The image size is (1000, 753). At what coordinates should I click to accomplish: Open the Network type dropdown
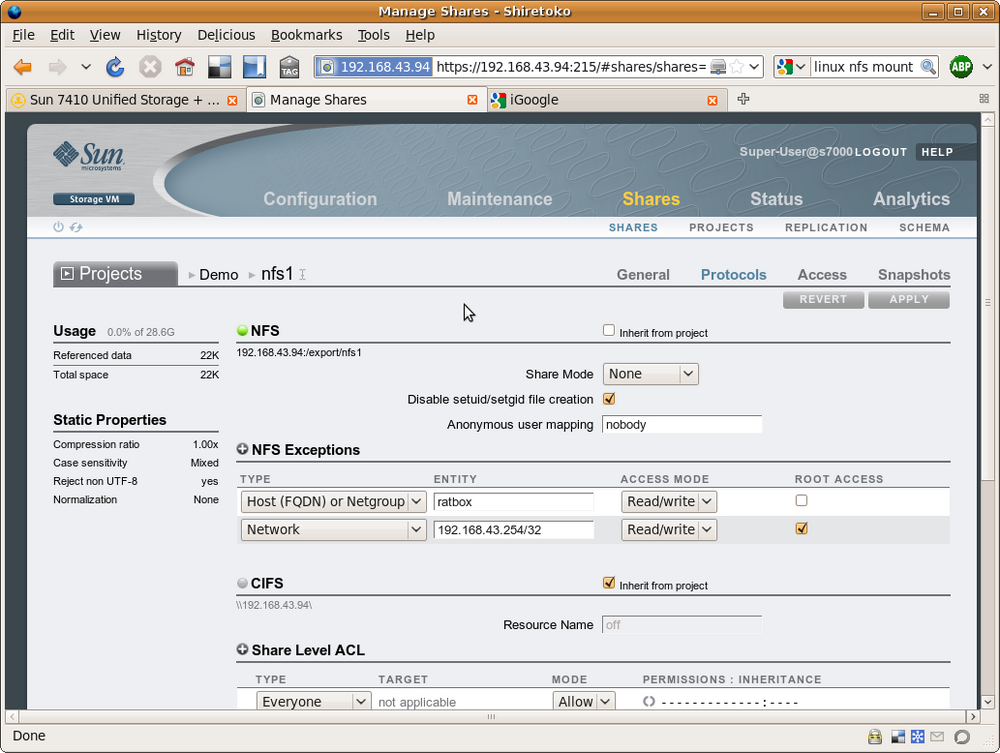pyautogui.click(x=333, y=530)
